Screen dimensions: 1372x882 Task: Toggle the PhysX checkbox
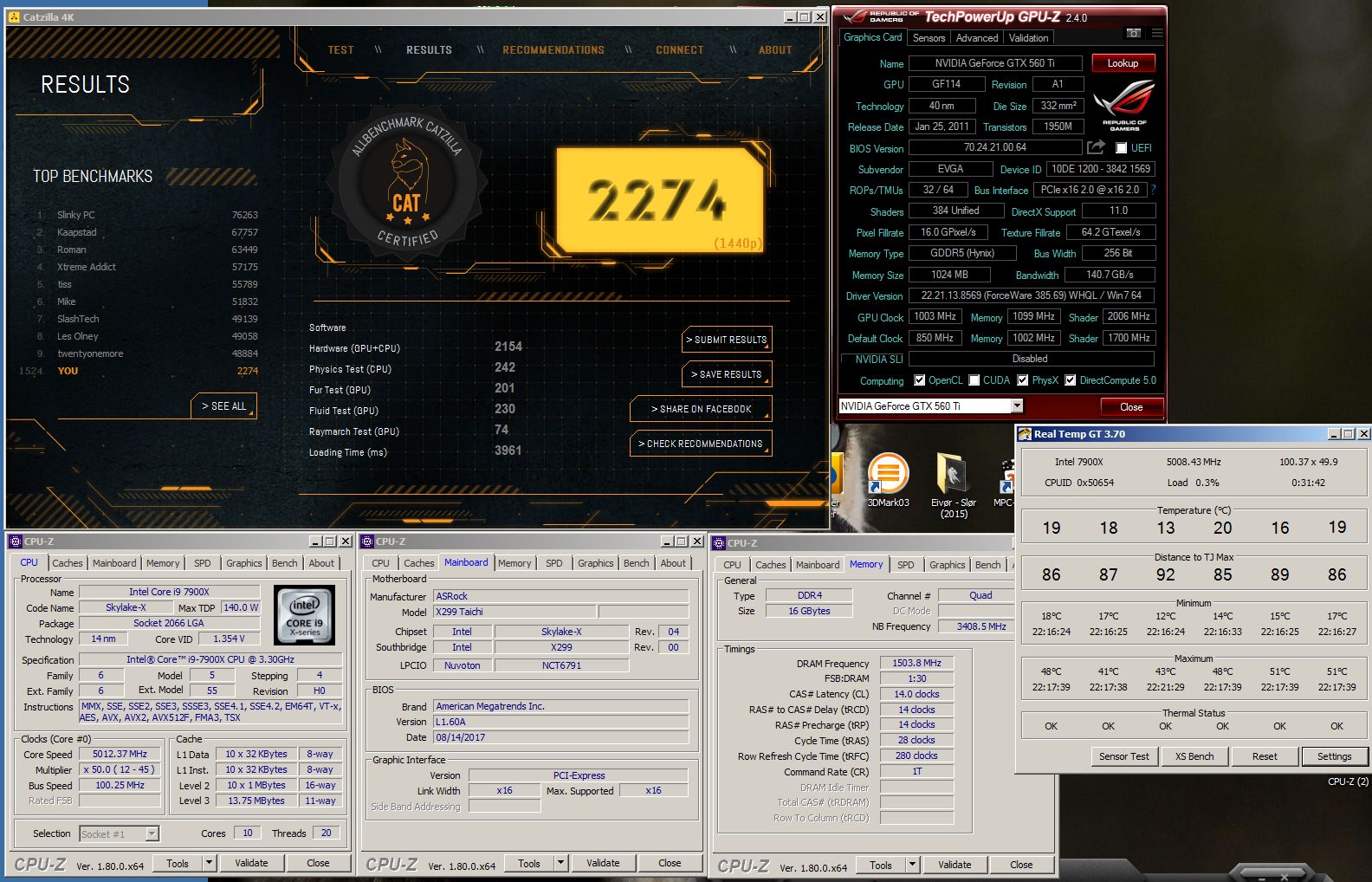point(1023,380)
